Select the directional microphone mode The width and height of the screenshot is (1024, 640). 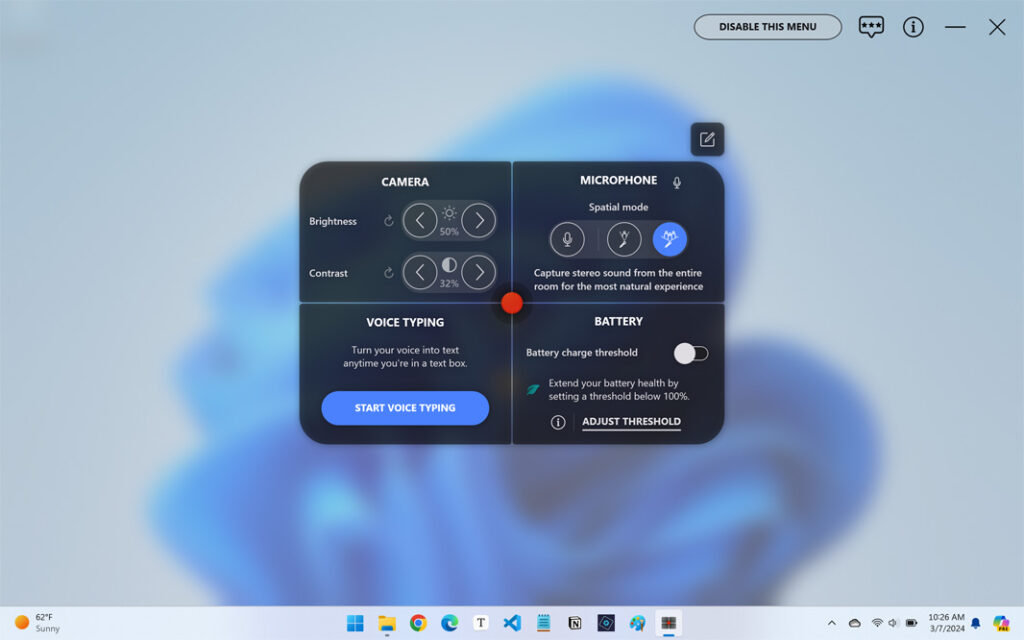624,239
